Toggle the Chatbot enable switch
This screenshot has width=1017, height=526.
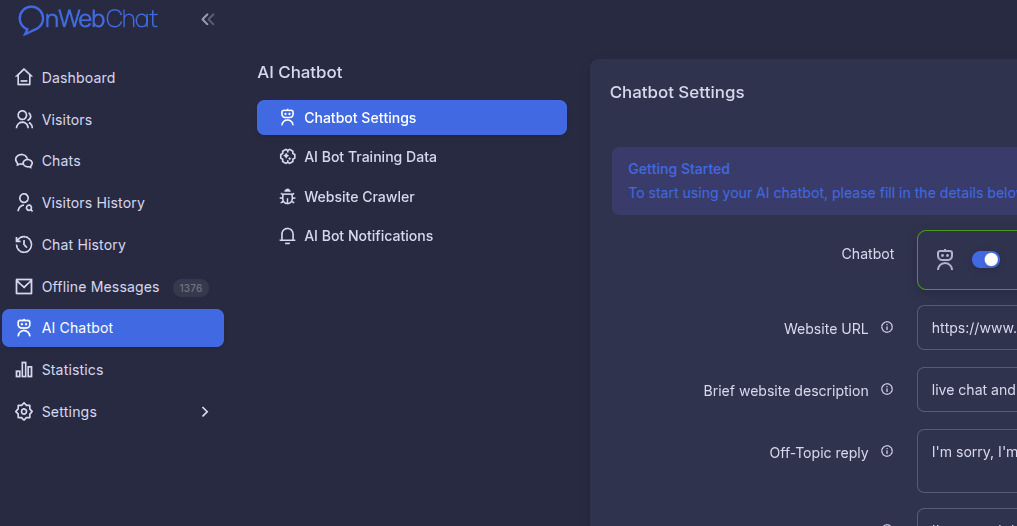click(985, 260)
